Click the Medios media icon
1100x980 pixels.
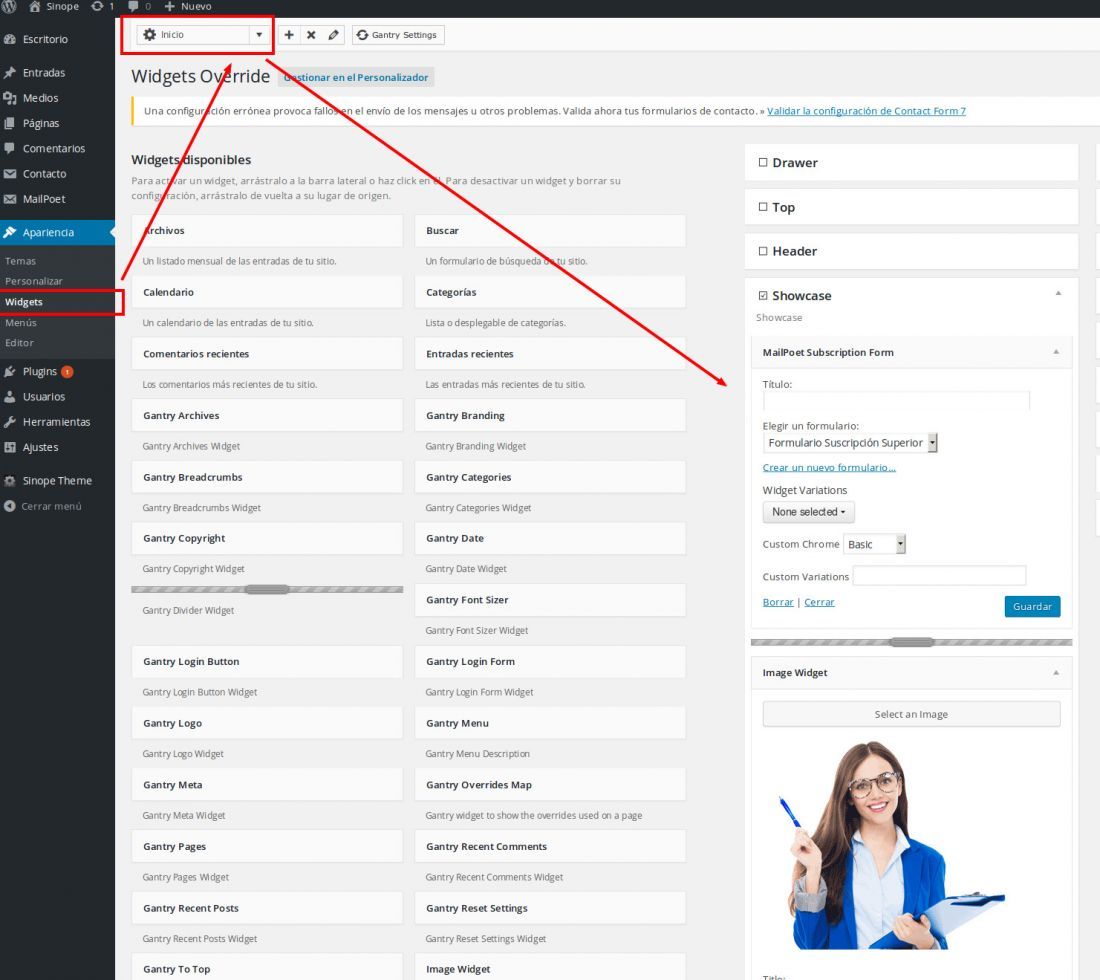(10, 98)
